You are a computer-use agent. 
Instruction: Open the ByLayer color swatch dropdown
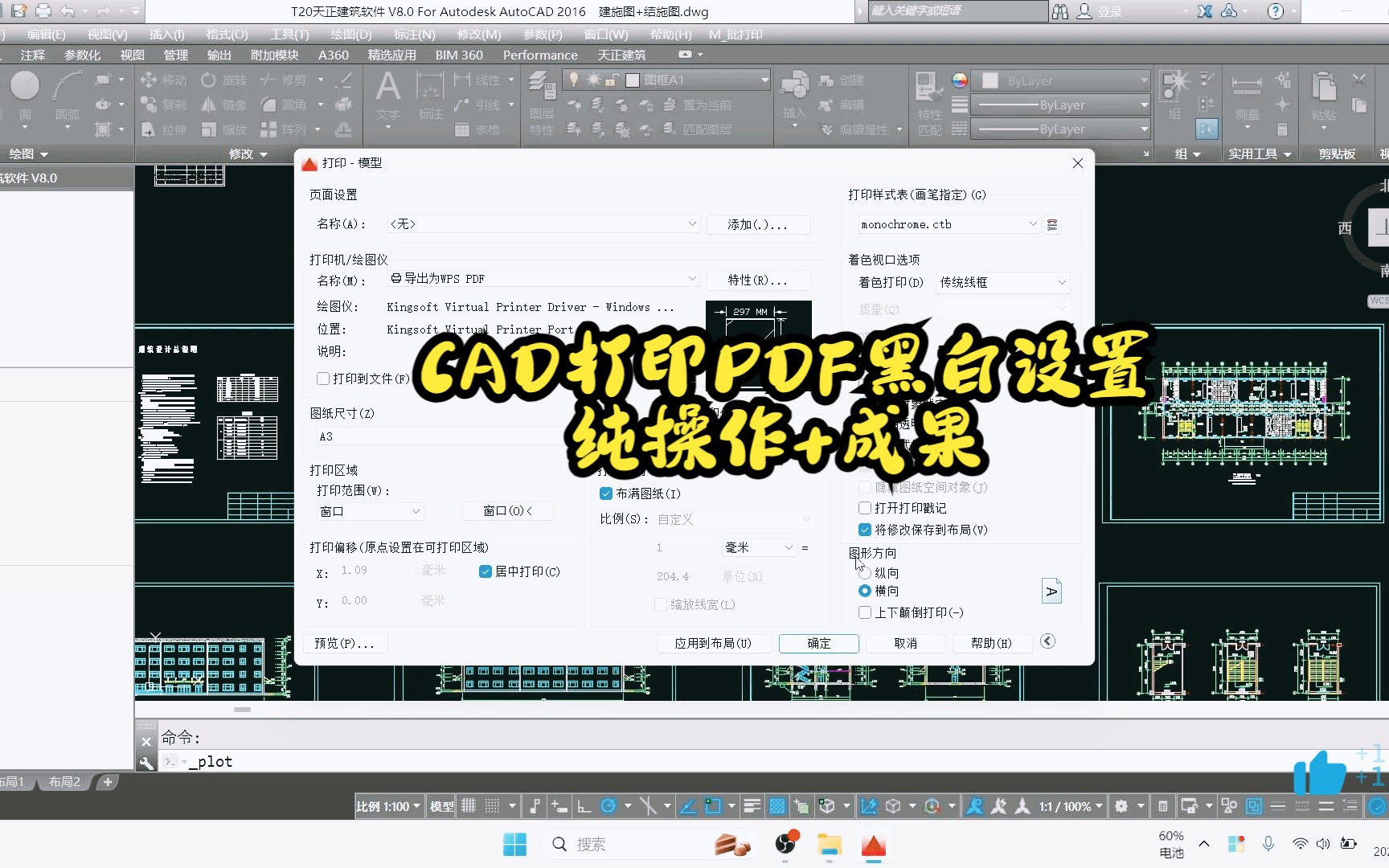[1061, 80]
